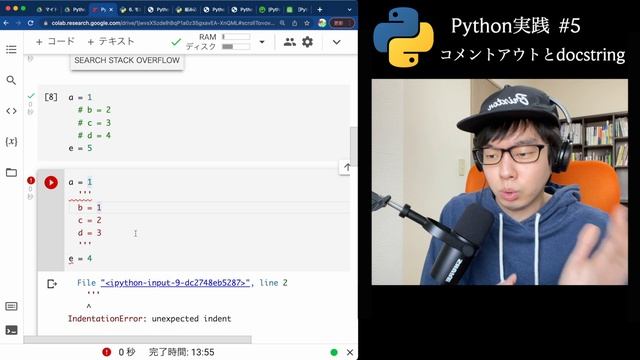The width and height of the screenshot is (640, 360).
Task: Open the ipython-input-9 traceback link
Action: point(175,282)
